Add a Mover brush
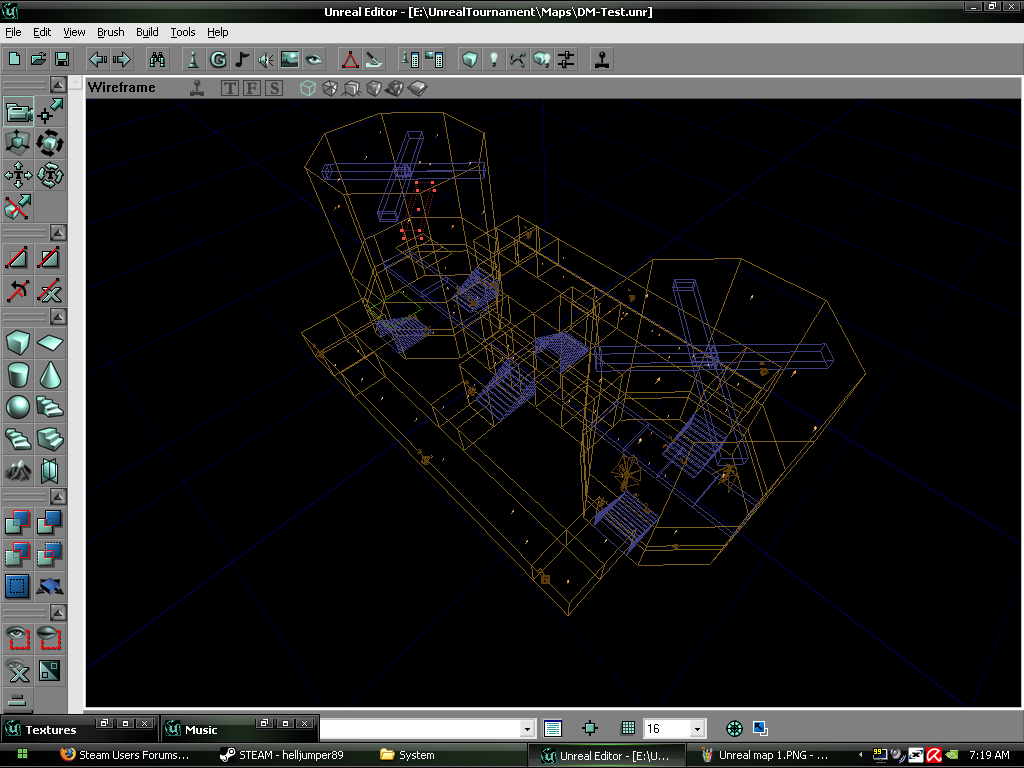This screenshot has height=768, width=1024. click(x=50, y=586)
